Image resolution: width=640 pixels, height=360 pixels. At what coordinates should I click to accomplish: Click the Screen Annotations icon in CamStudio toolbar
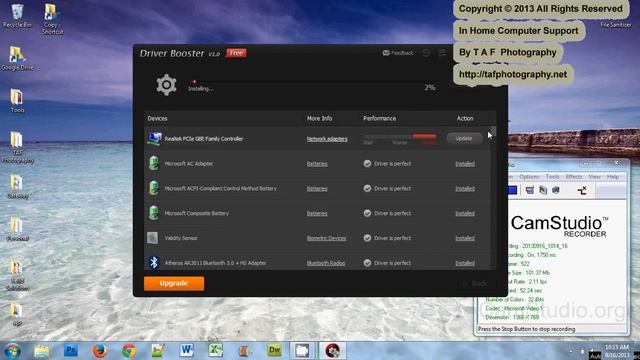click(543, 190)
